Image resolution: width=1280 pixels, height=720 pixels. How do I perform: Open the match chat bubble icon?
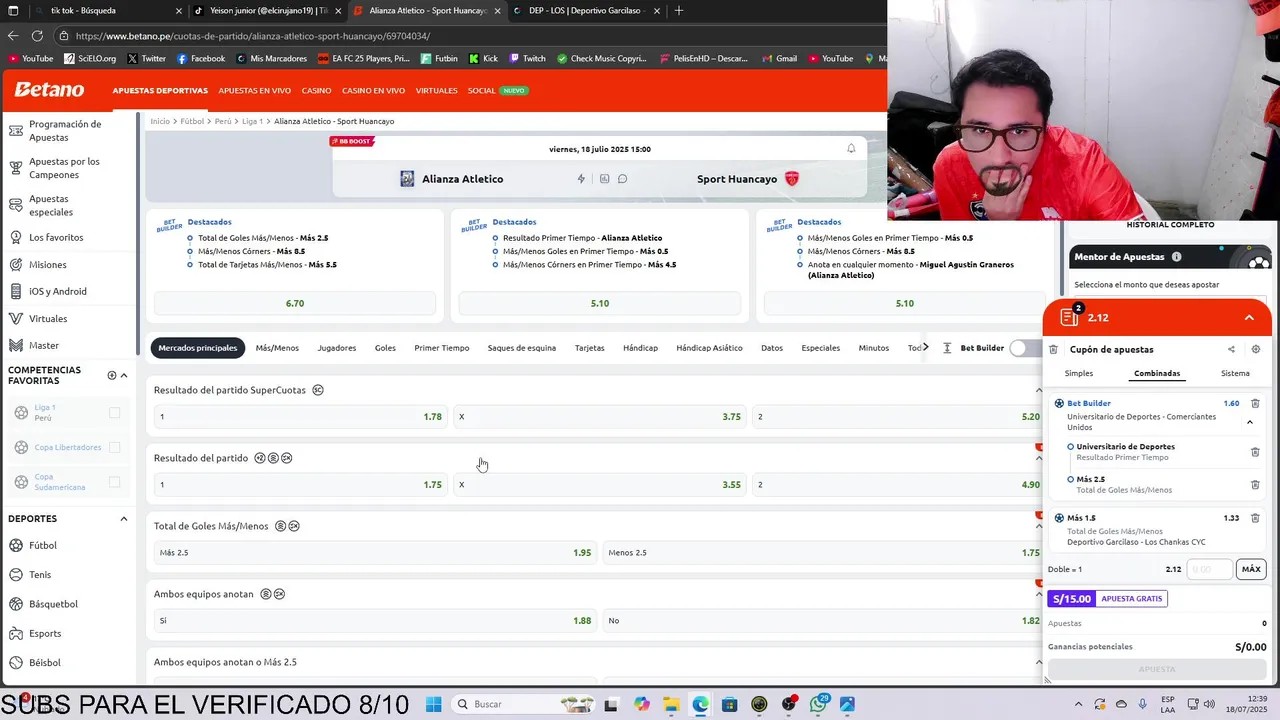click(x=622, y=179)
